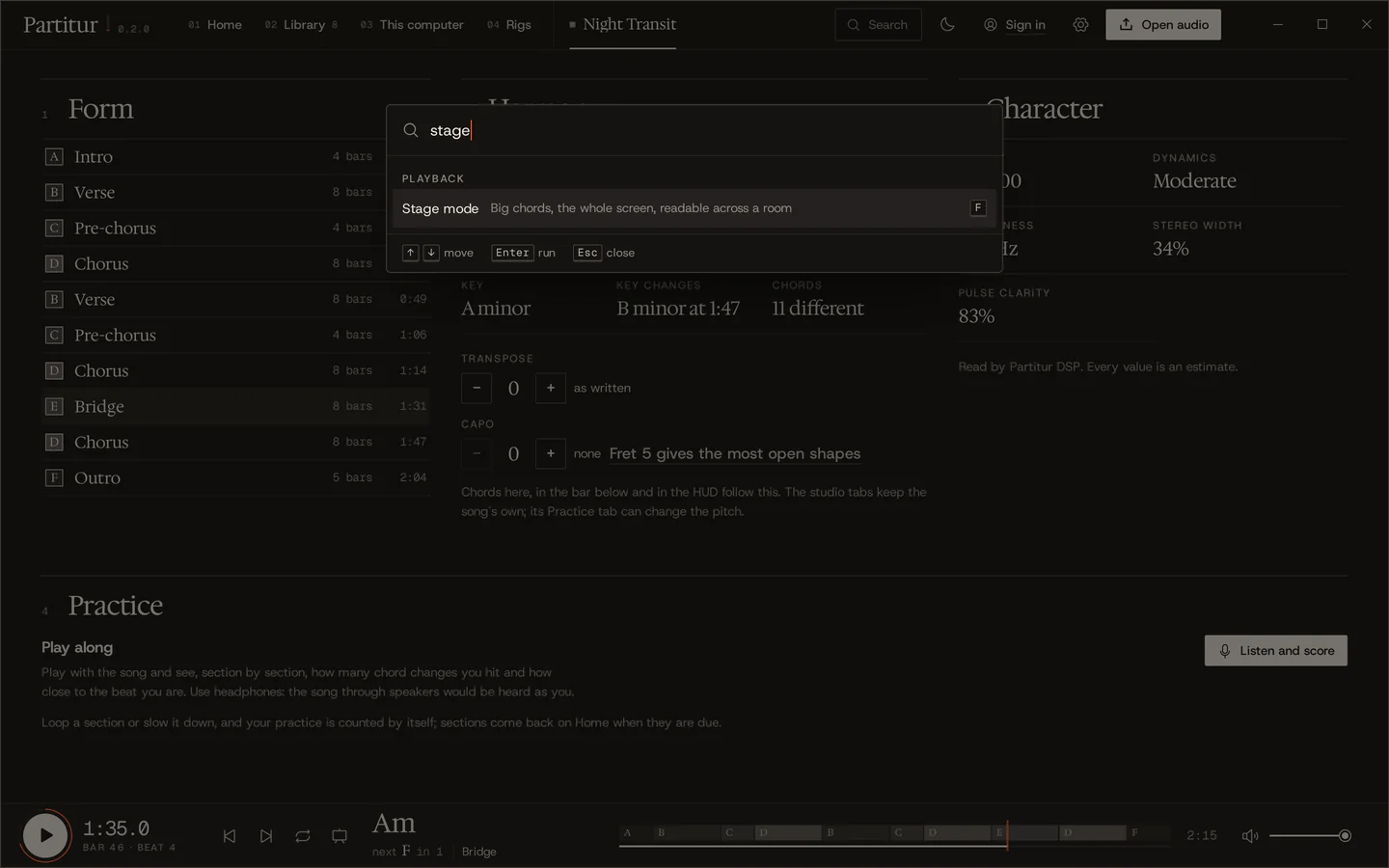Select the Verse section at 0:49

[x=235, y=299]
